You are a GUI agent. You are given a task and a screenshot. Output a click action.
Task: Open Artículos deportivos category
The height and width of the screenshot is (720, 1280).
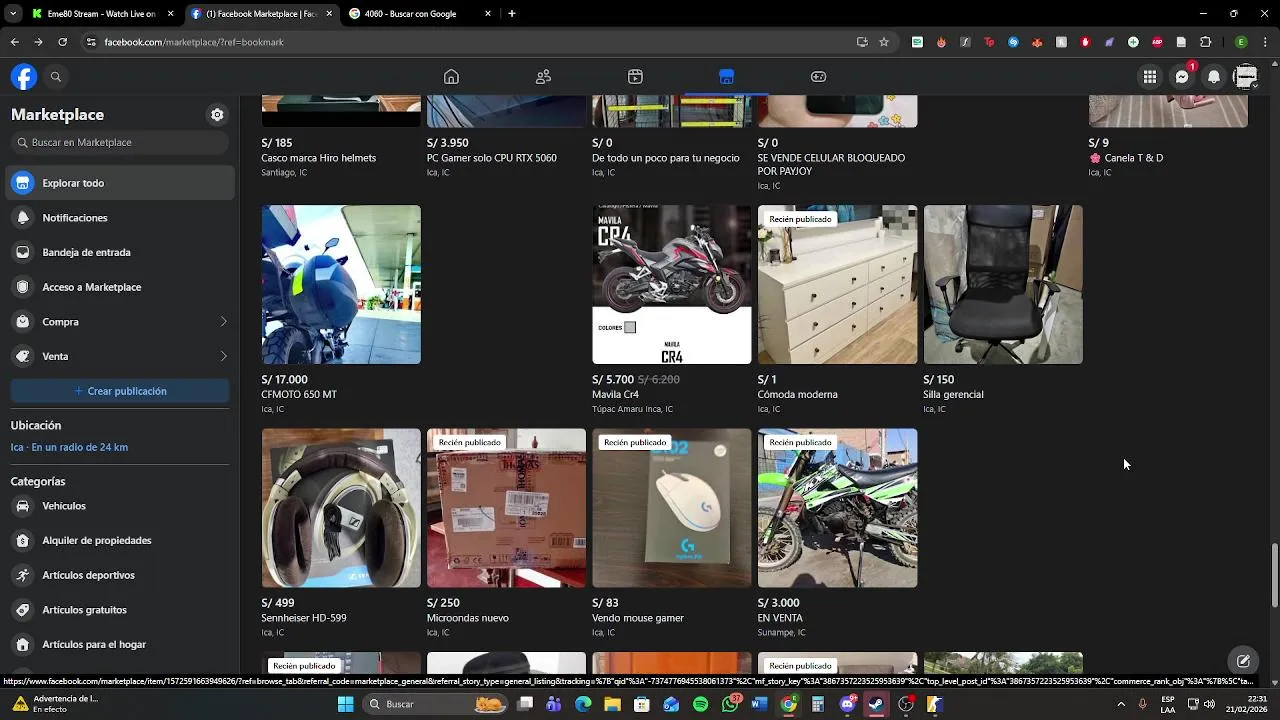click(x=122, y=575)
